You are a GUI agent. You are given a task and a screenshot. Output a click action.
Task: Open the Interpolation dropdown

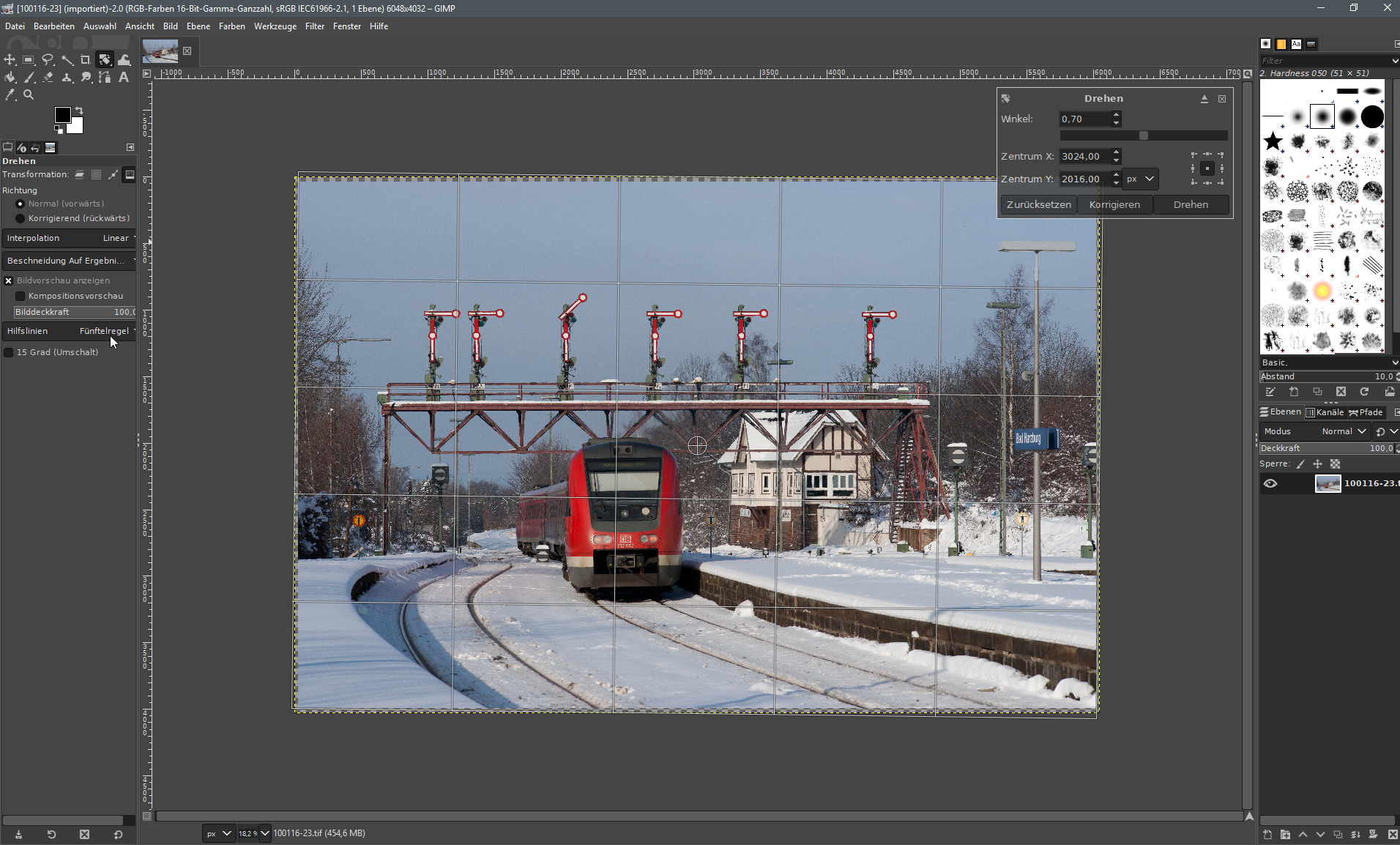(x=70, y=239)
